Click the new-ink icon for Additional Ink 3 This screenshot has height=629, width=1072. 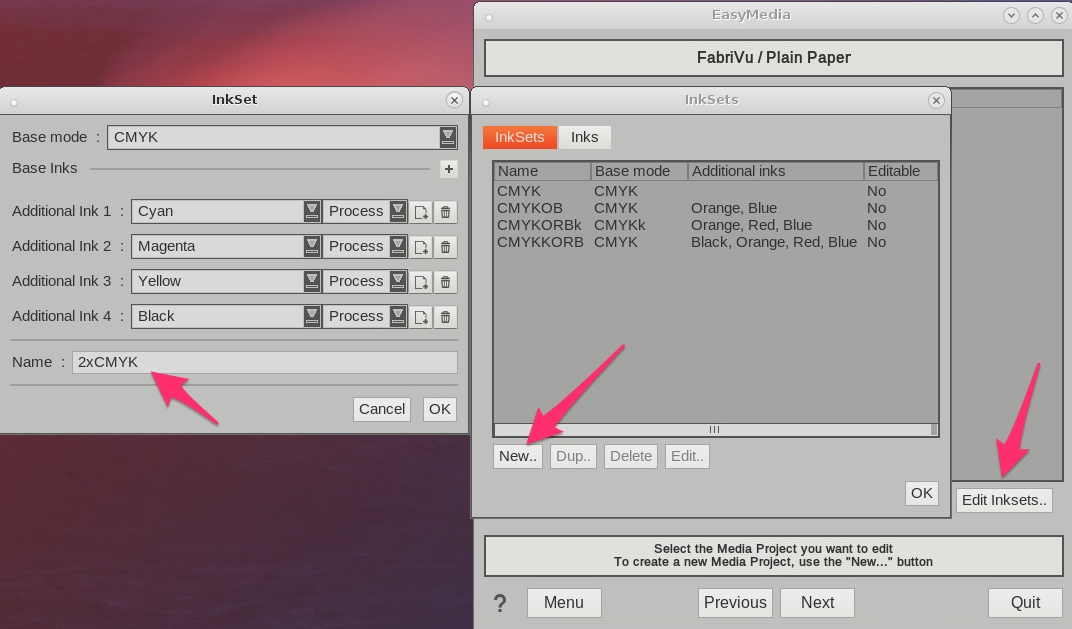(422, 282)
